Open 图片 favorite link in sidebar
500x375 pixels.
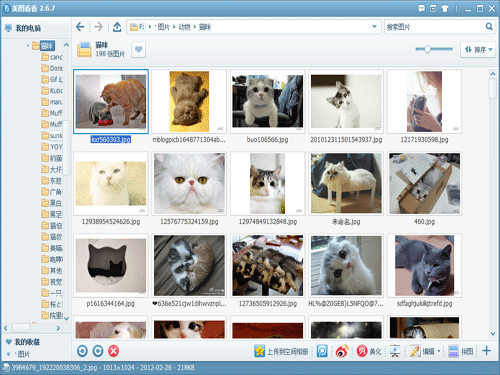(x=23, y=354)
